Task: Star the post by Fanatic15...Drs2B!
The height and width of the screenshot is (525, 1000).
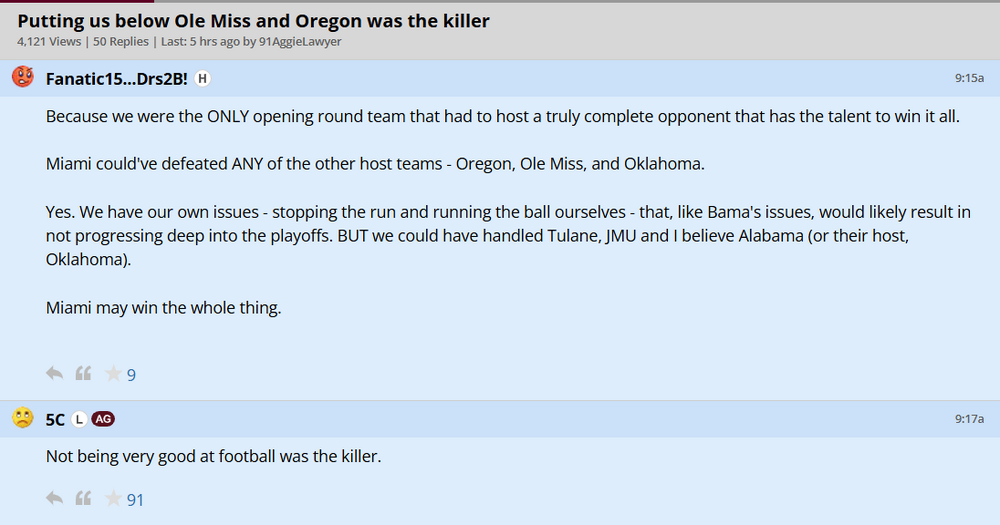Action: pyautogui.click(x=113, y=374)
